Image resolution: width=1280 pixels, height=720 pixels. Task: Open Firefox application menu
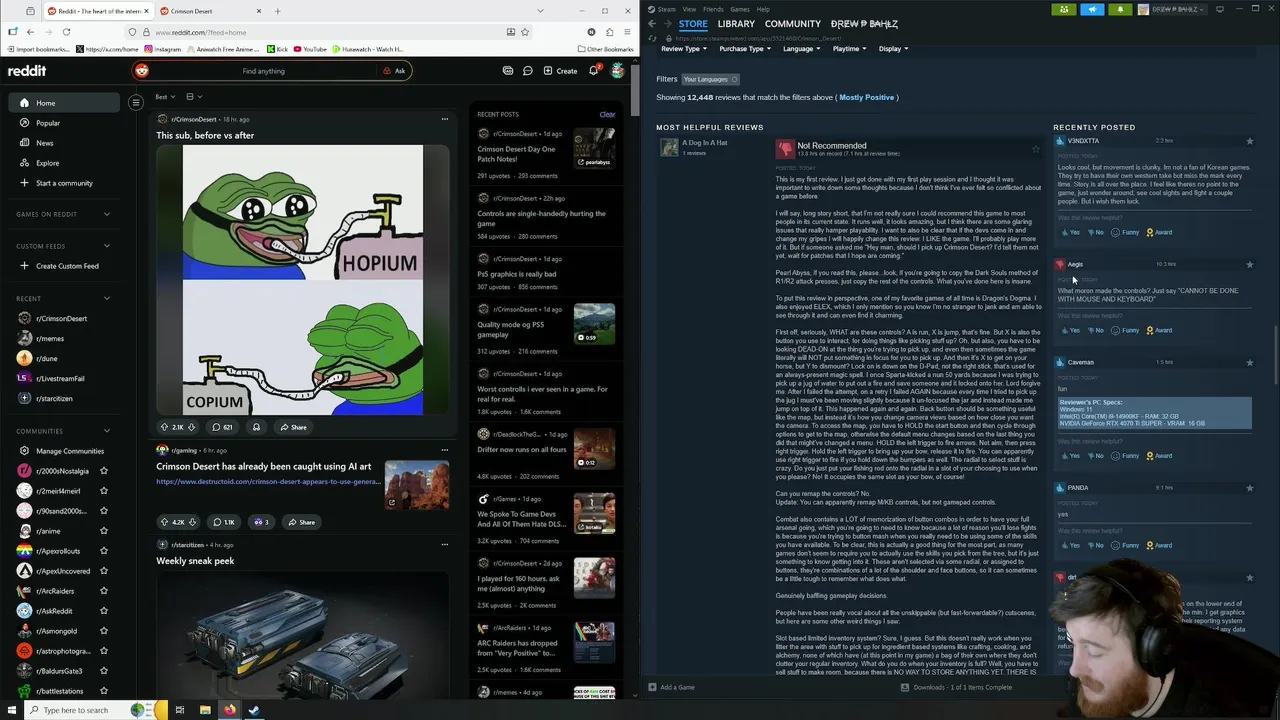pos(627,32)
